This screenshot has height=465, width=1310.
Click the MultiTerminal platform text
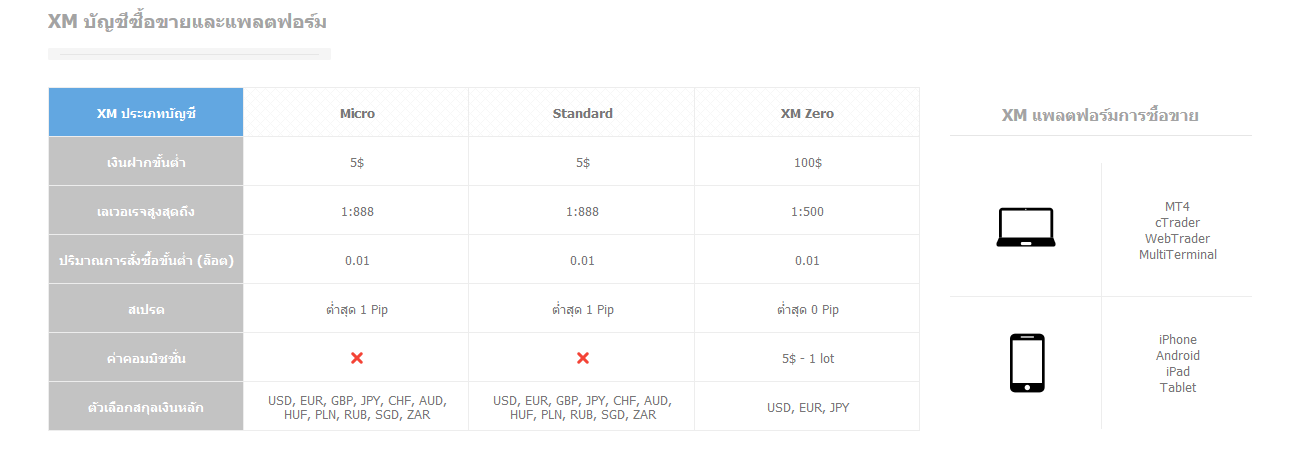1177,255
